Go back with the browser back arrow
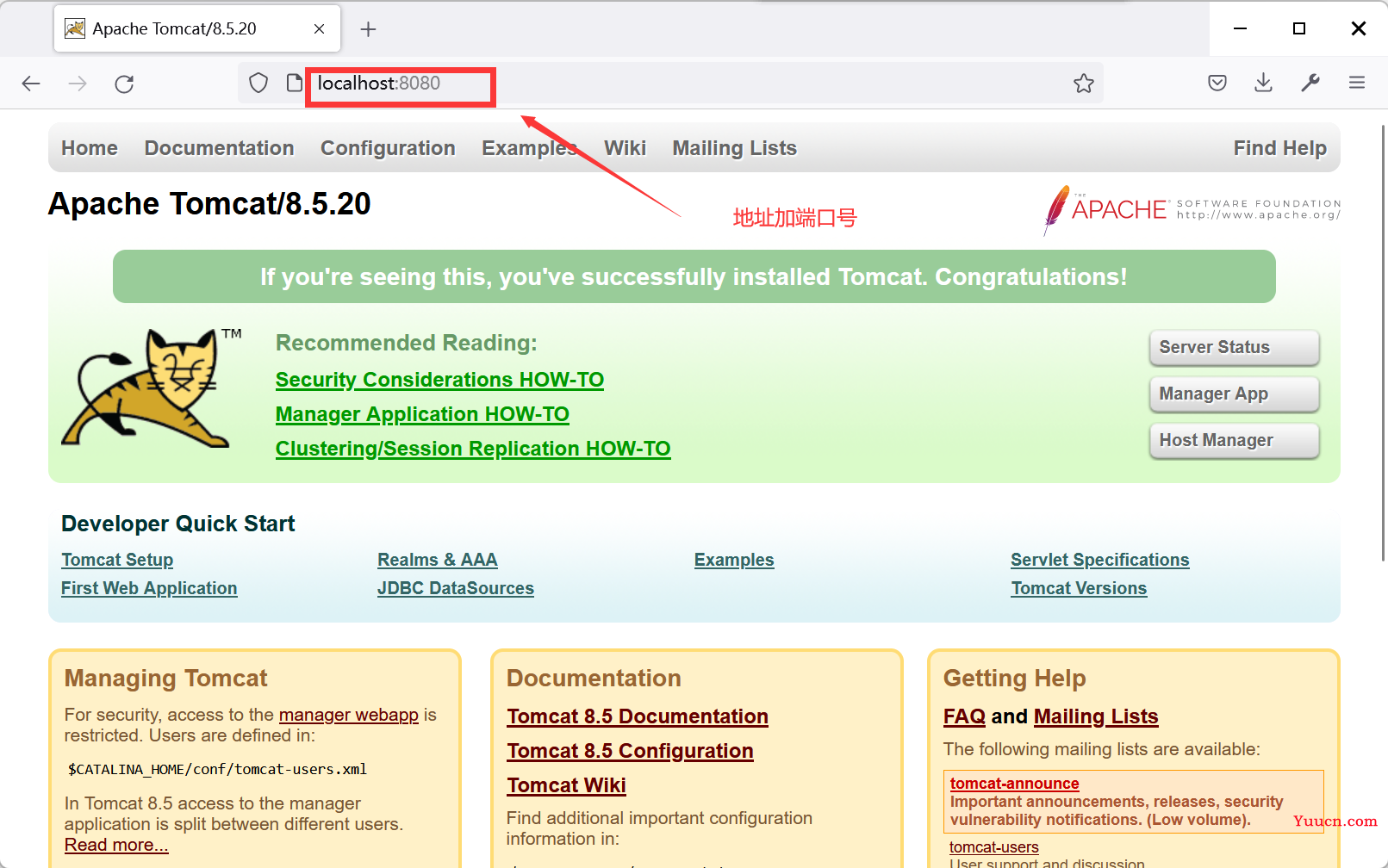The height and width of the screenshot is (868, 1388). click(31, 84)
